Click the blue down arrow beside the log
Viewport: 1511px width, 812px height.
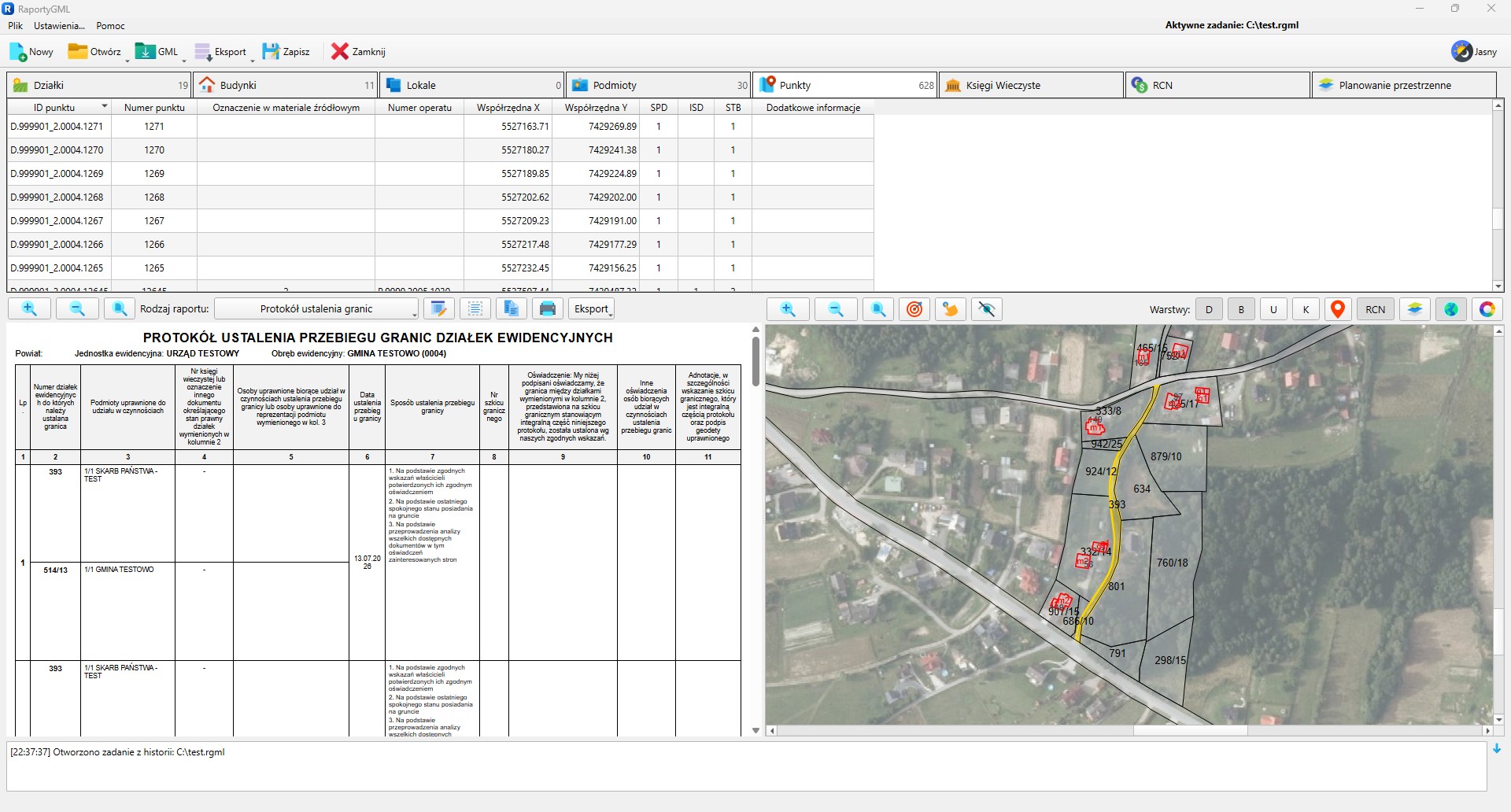[1497, 749]
